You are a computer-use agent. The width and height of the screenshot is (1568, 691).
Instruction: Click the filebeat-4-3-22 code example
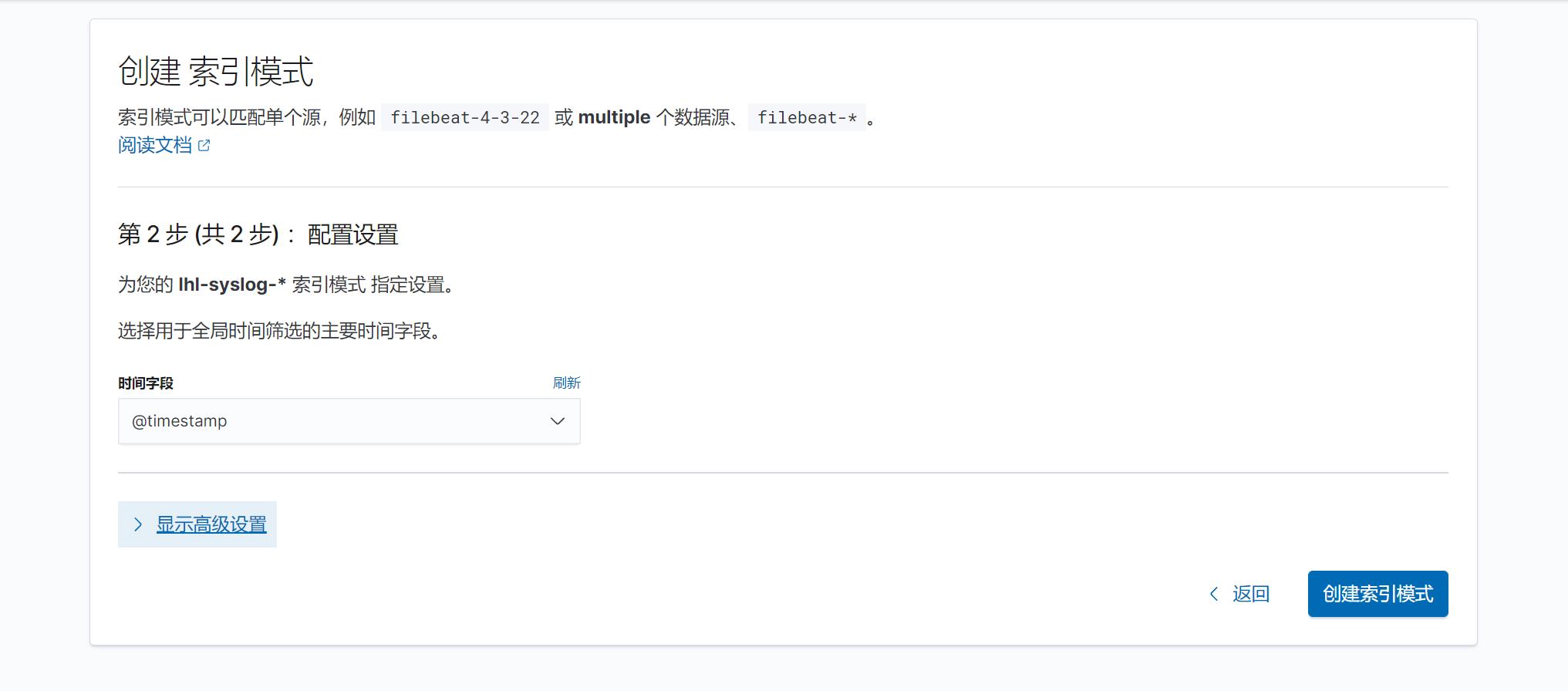(465, 117)
